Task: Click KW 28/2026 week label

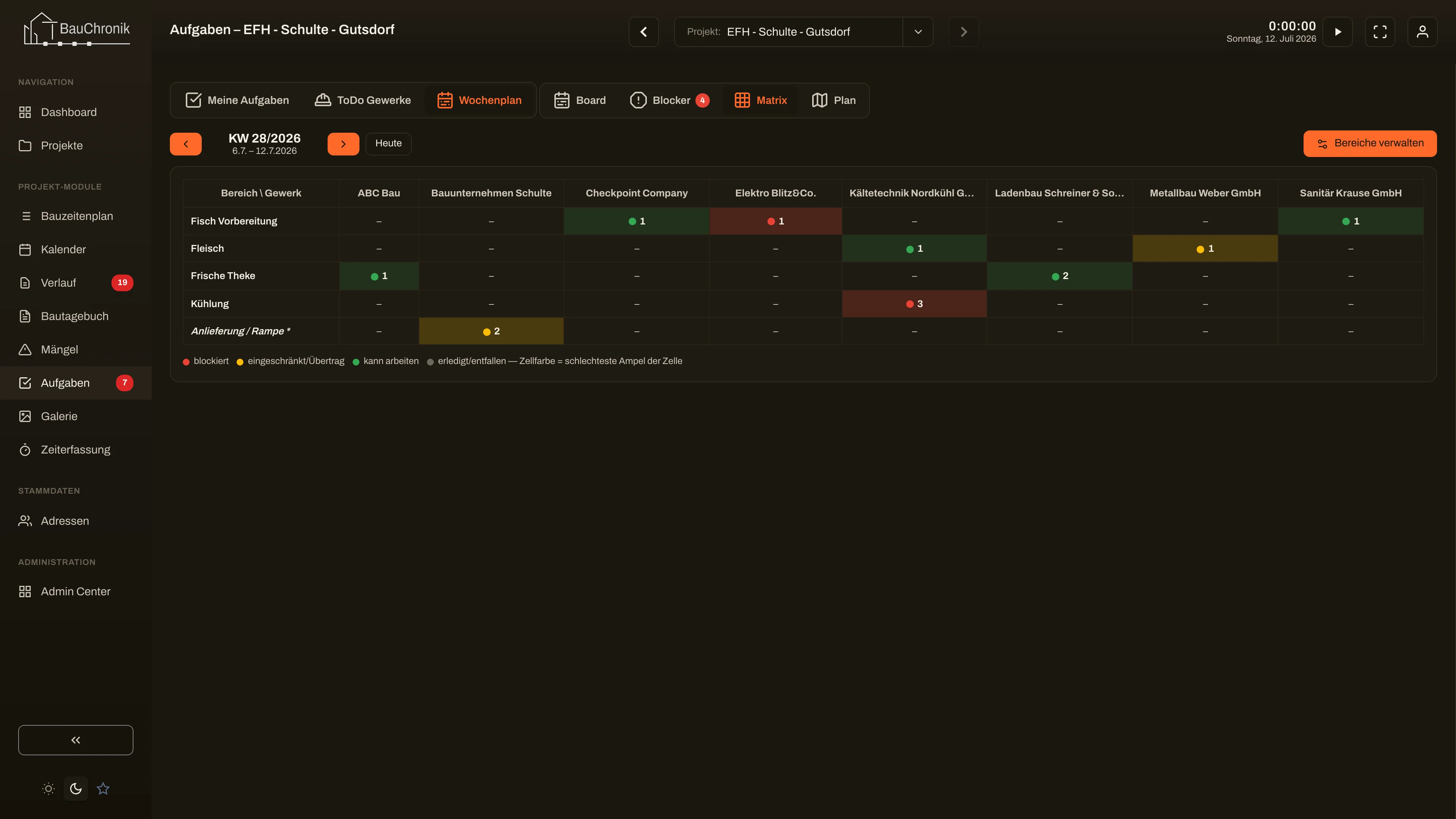Action: (265, 138)
